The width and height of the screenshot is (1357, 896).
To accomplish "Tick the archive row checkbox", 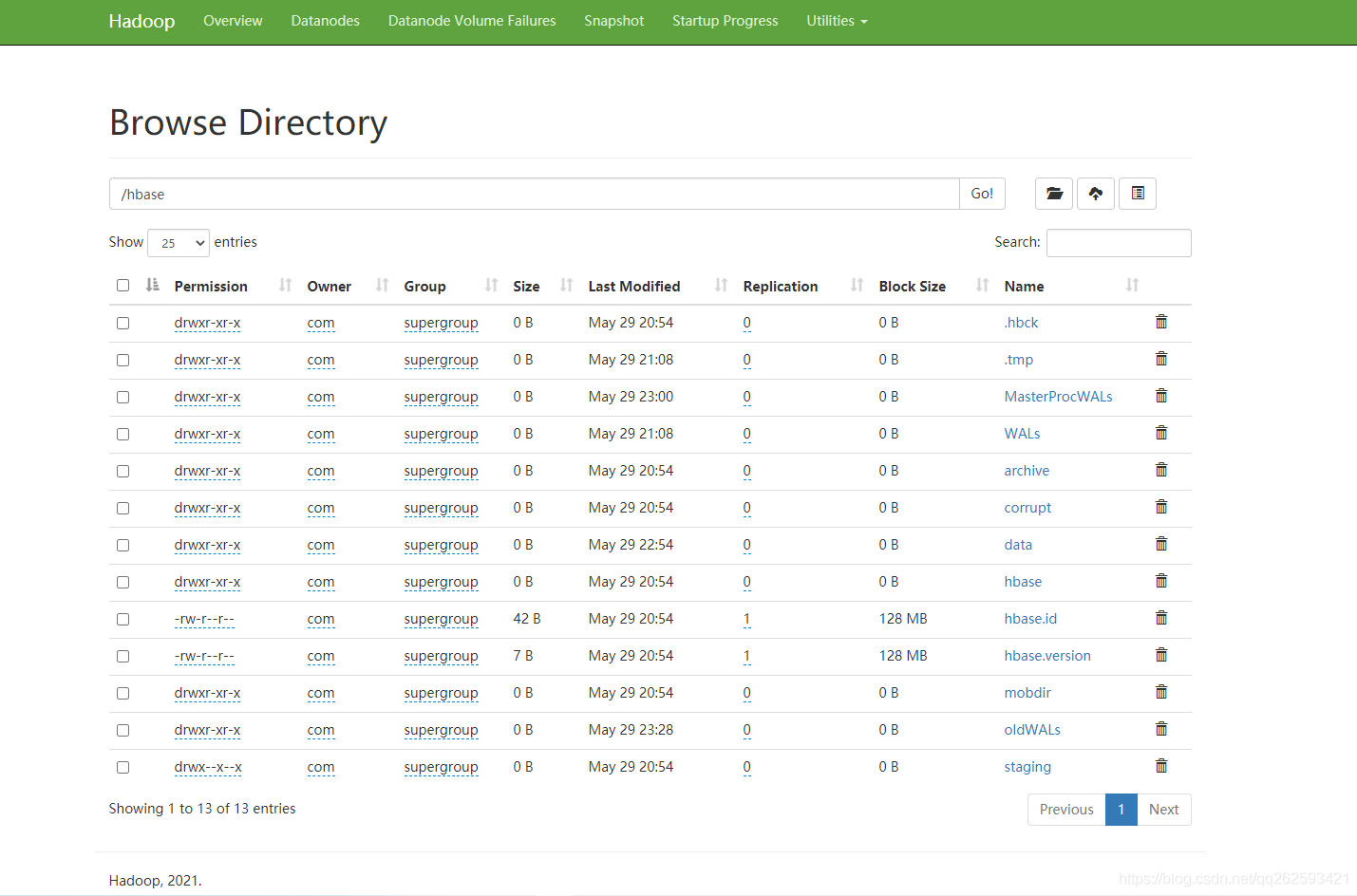I will (123, 471).
